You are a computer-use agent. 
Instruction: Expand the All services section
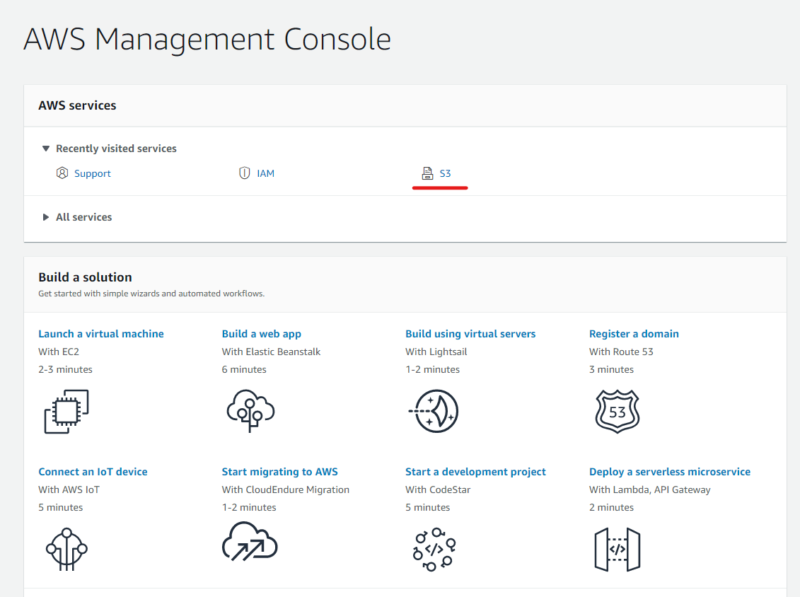click(46, 217)
